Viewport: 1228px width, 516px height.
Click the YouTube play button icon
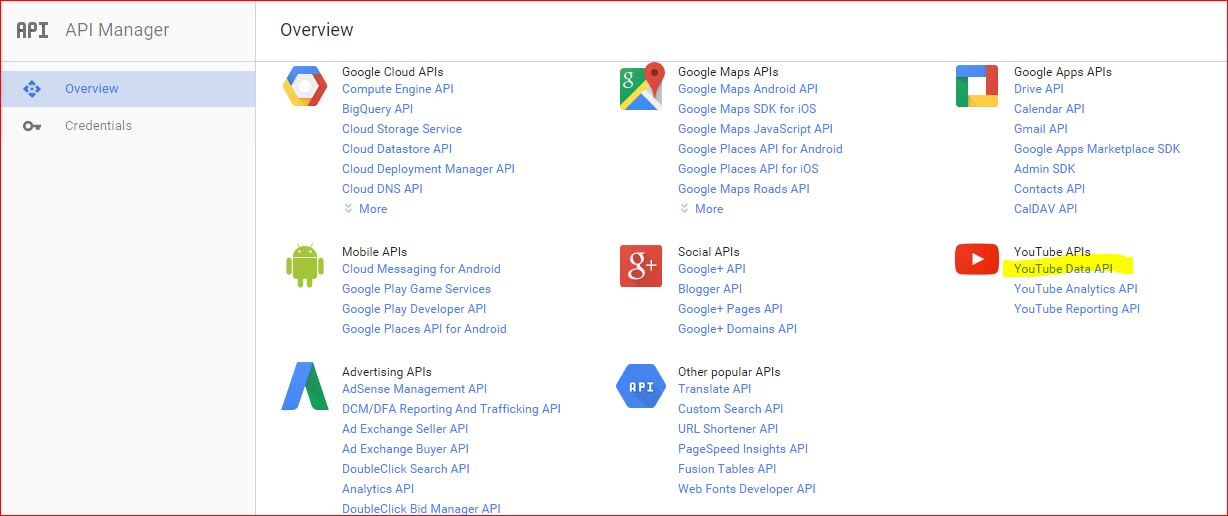[977, 259]
